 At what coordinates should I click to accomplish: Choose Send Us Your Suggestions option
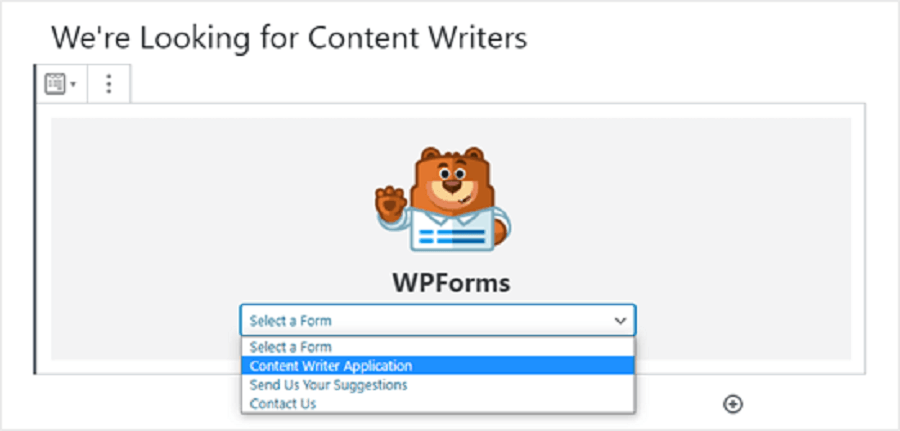click(x=437, y=385)
